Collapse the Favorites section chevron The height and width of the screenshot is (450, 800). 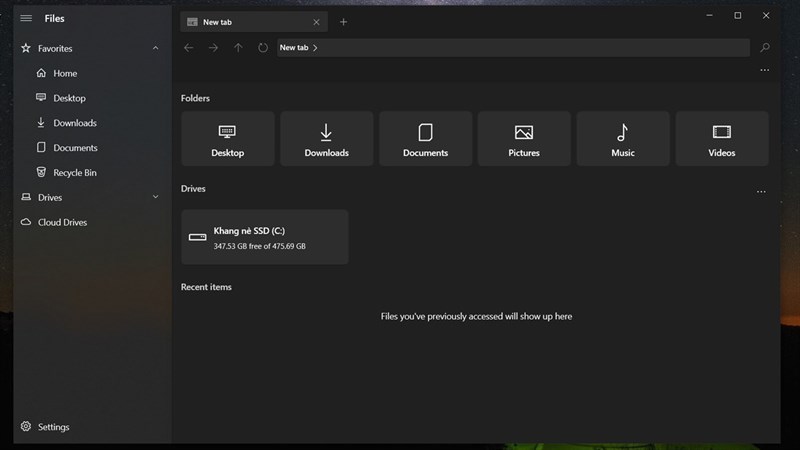[156, 48]
